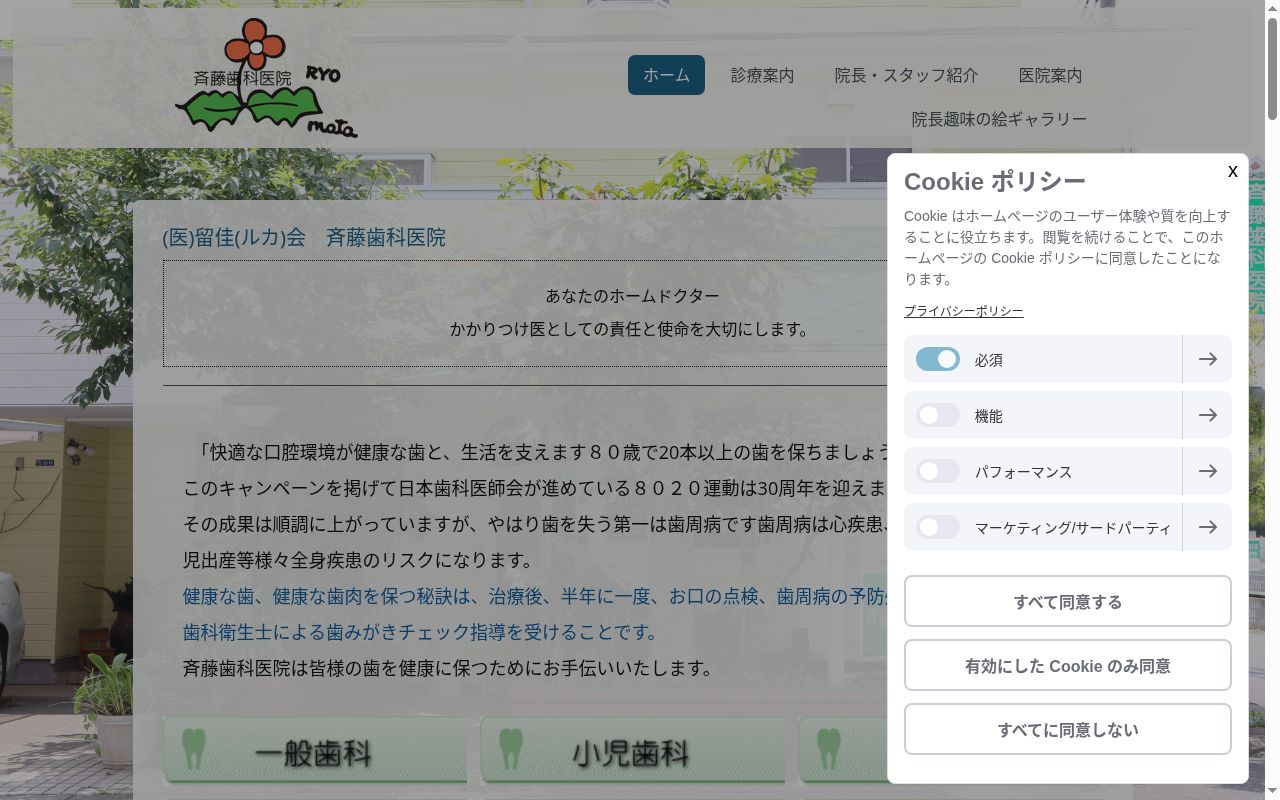Select 医院案内 in navigation
The image size is (1280, 800).
tap(1050, 75)
